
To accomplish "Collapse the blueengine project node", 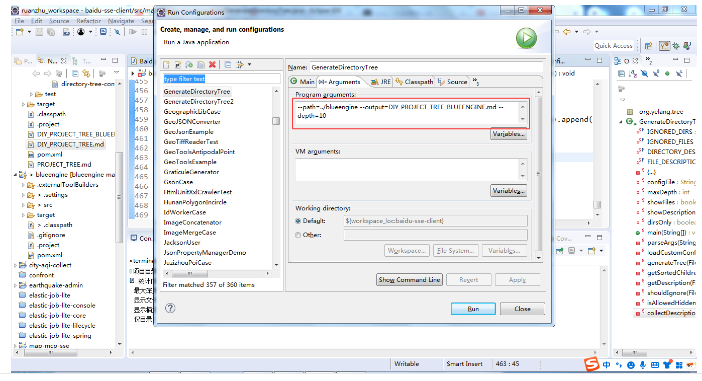I will click(16, 175).
